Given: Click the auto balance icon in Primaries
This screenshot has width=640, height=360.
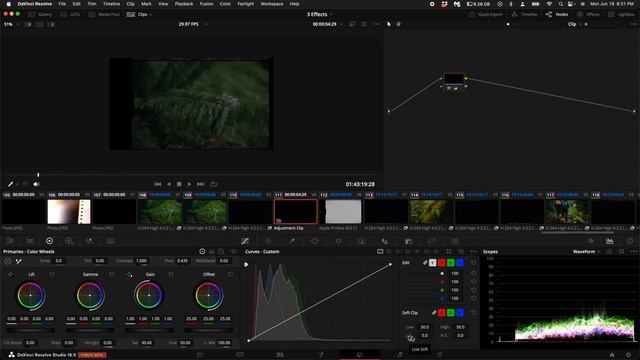Looking at the screenshot, I should [8, 261].
